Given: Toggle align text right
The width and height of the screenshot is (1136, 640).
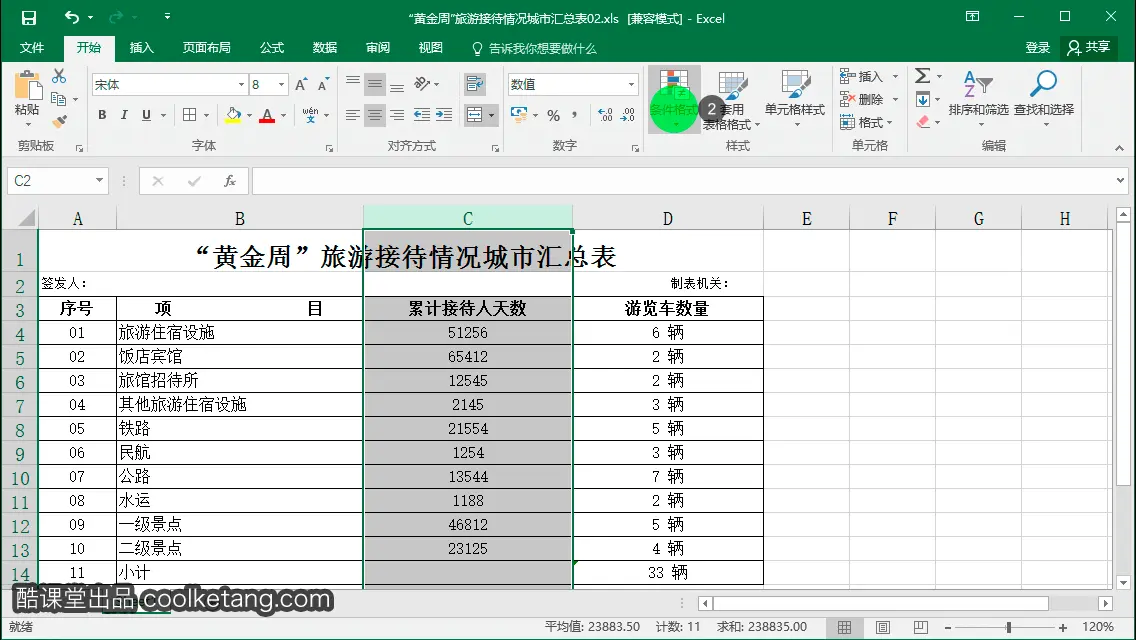Looking at the screenshot, I should pos(397,115).
